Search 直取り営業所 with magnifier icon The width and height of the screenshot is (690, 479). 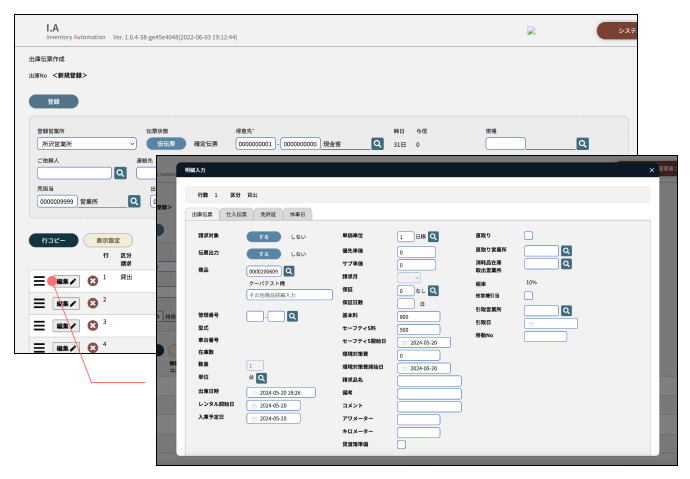[566, 251]
